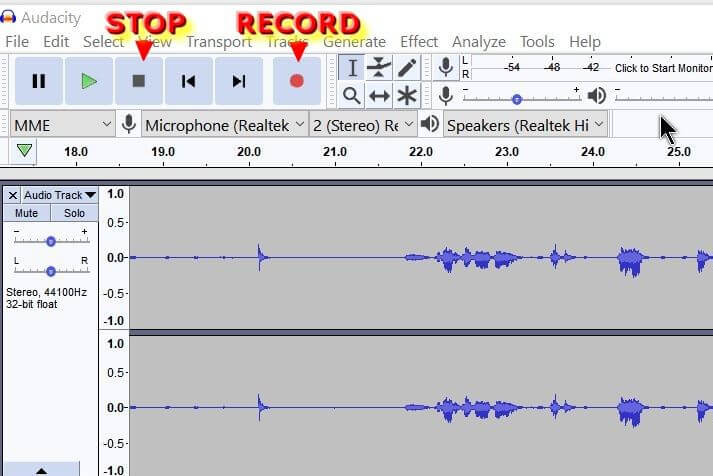Click the left channel waveform display
The width and height of the screenshot is (713, 476).
click(421, 257)
